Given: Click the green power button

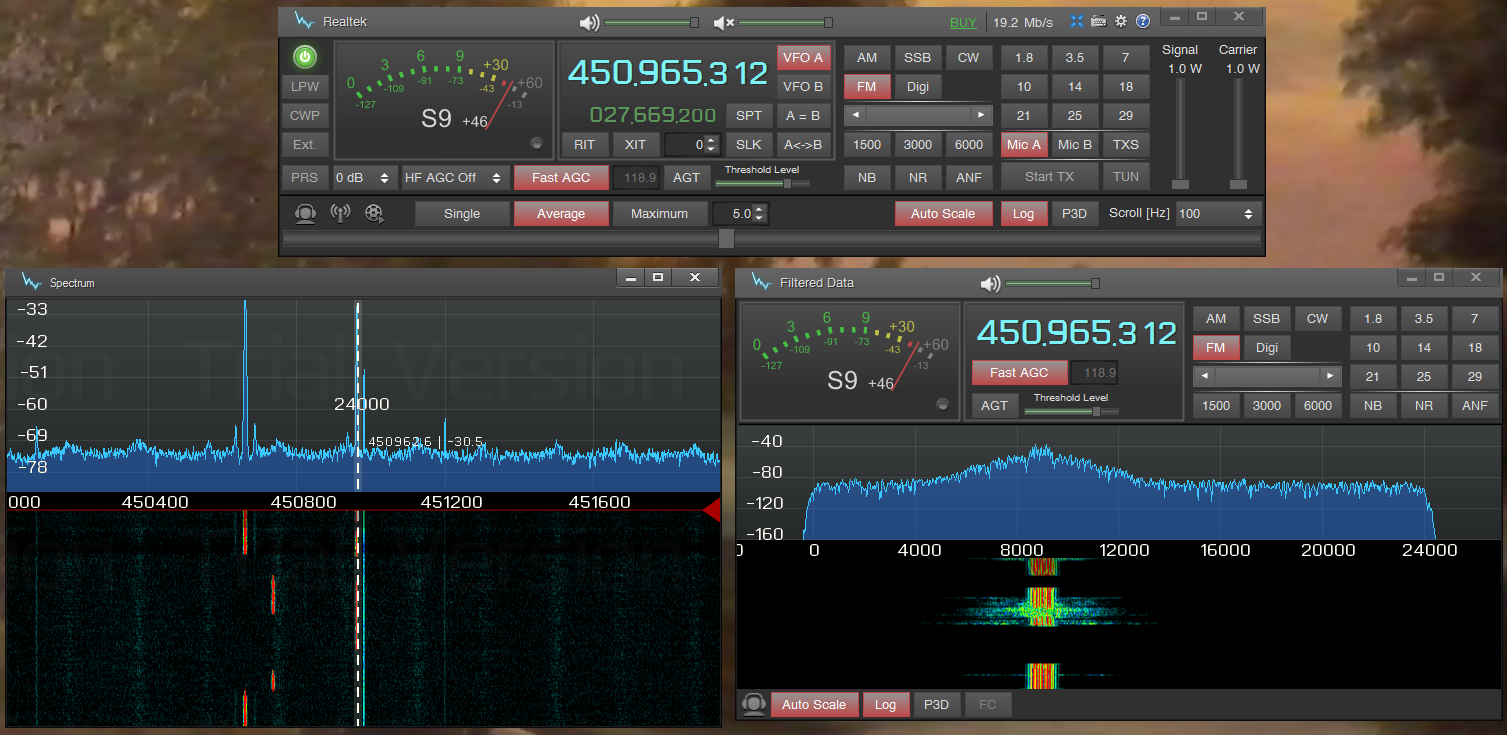Looking at the screenshot, I should coord(304,57).
